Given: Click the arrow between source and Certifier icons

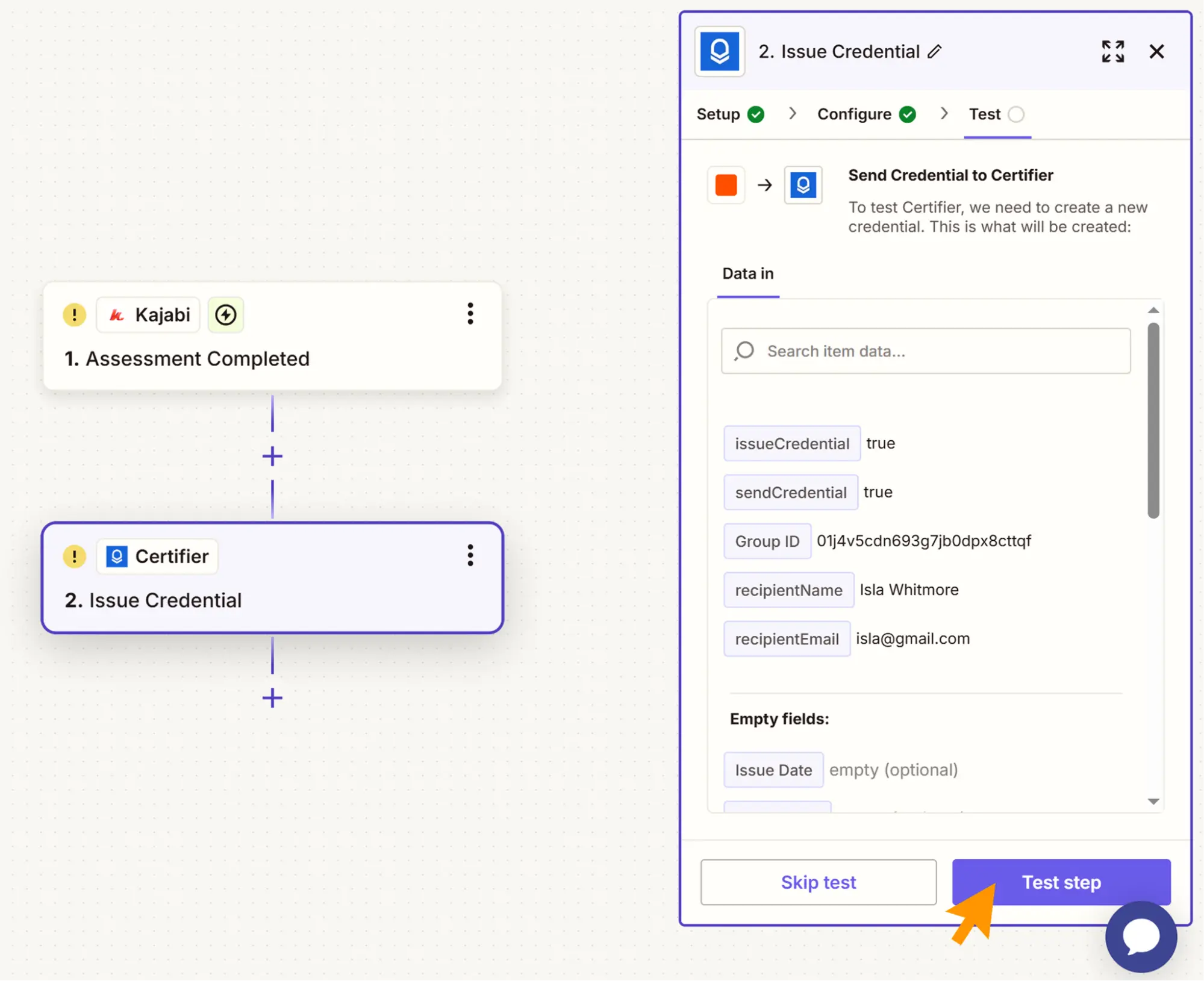Looking at the screenshot, I should pos(764,185).
